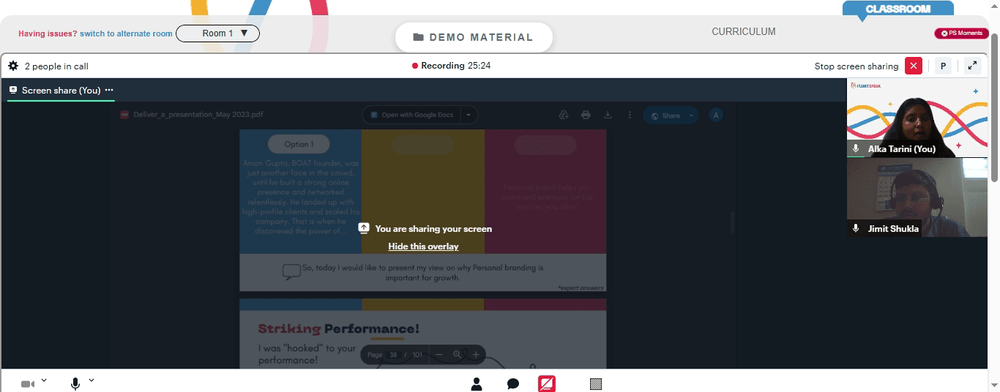
Task: Open the CURRICULUM tab
Action: pos(744,31)
